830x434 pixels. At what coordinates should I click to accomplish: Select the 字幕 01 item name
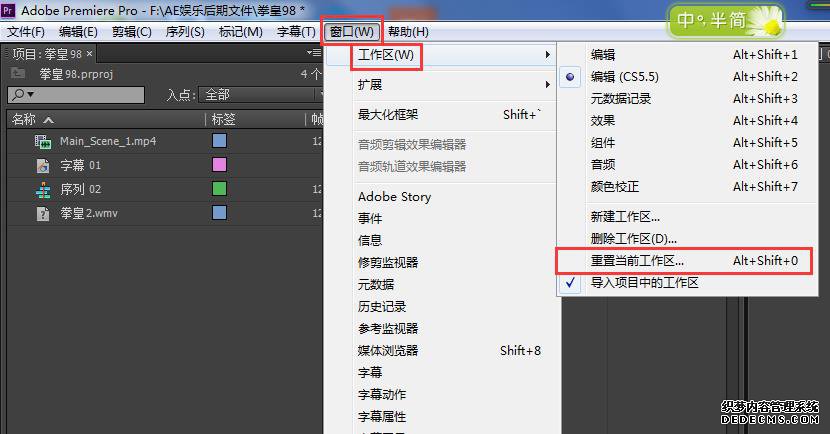(x=80, y=166)
